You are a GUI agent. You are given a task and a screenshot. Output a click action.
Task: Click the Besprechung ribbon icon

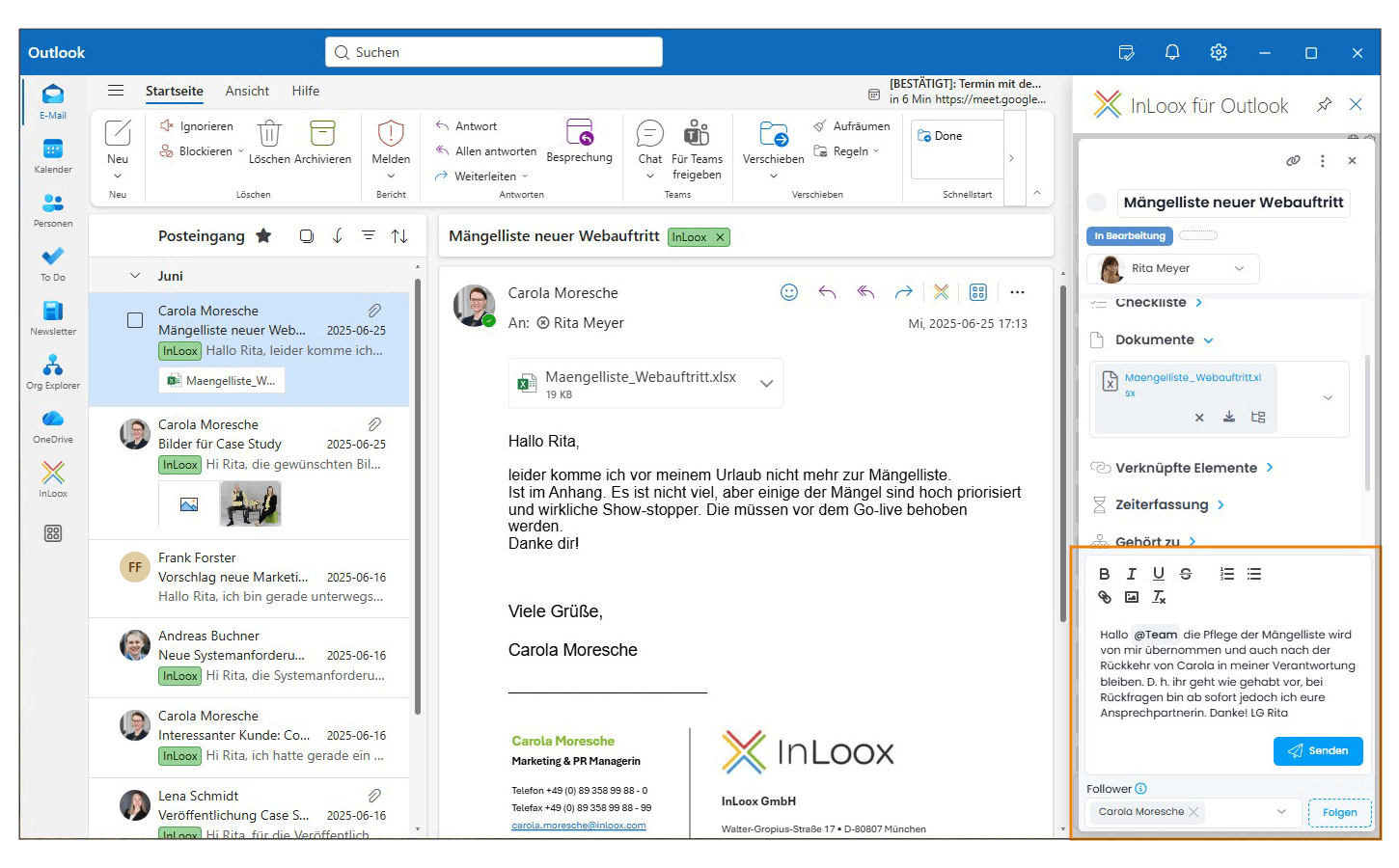tap(580, 132)
